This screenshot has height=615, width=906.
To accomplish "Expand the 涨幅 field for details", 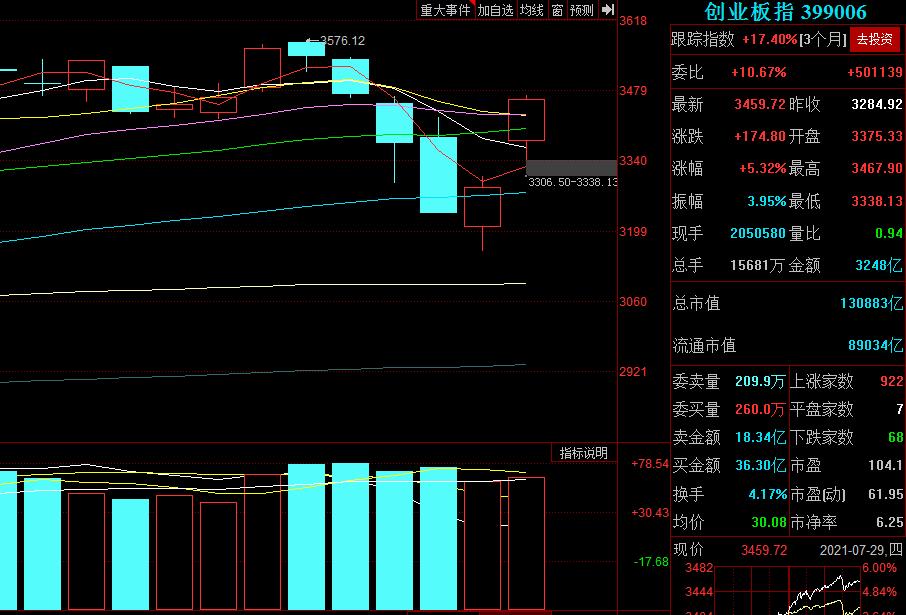I will click(x=689, y=168).
